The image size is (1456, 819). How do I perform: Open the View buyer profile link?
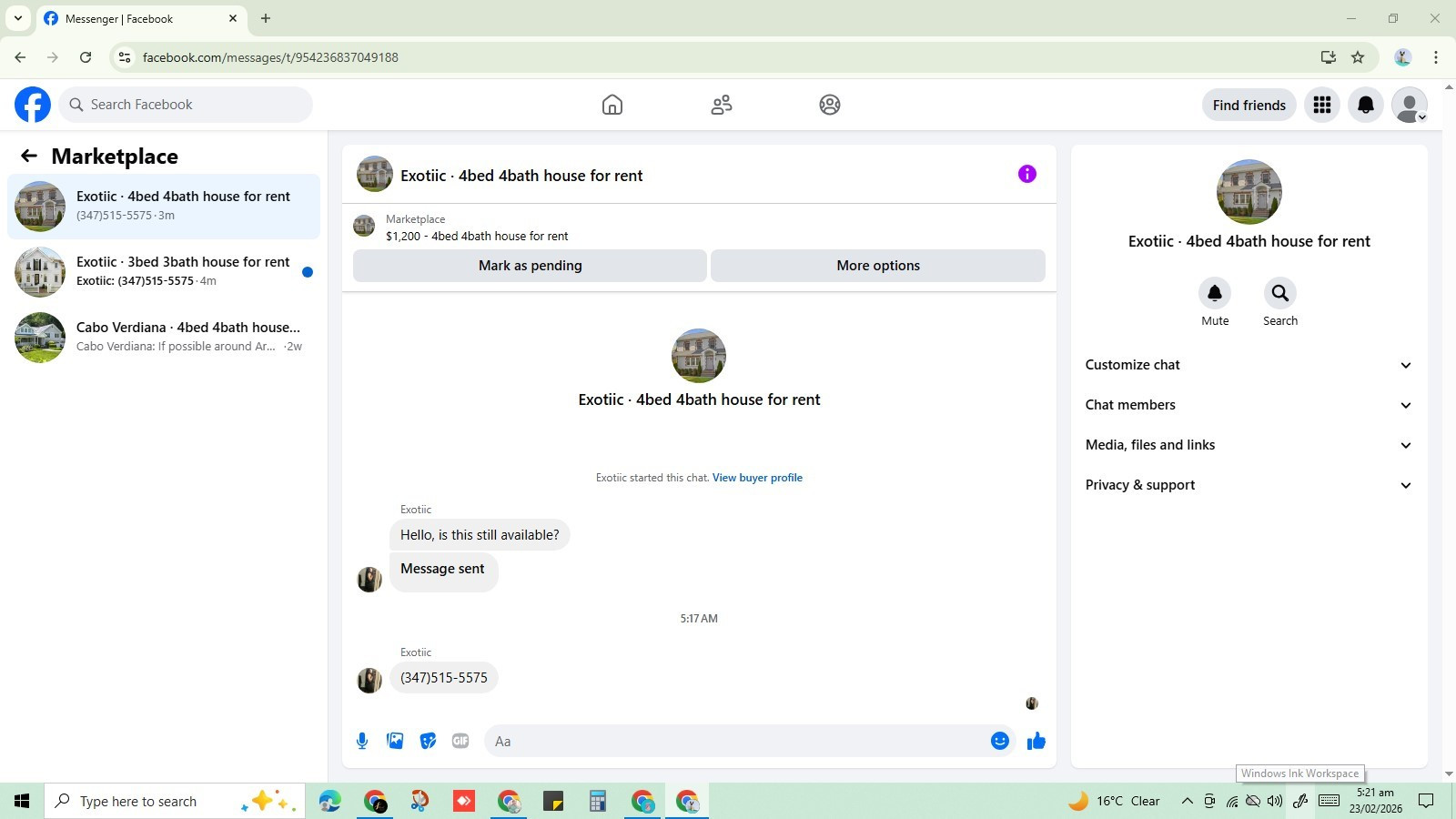click(757, 478)
